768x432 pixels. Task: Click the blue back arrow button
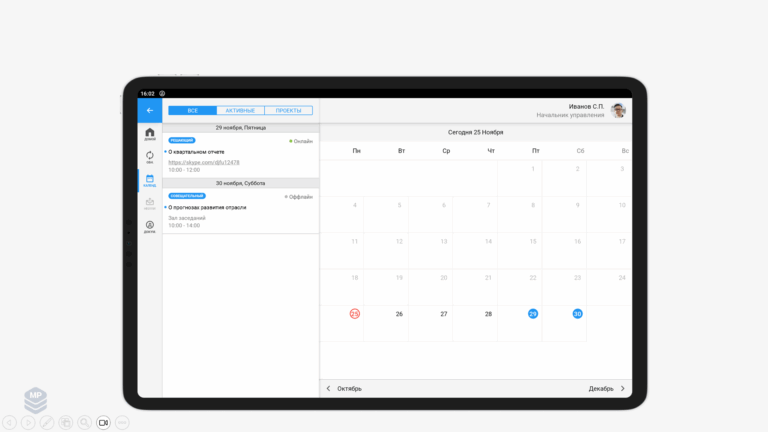click(x=149, y=110)
